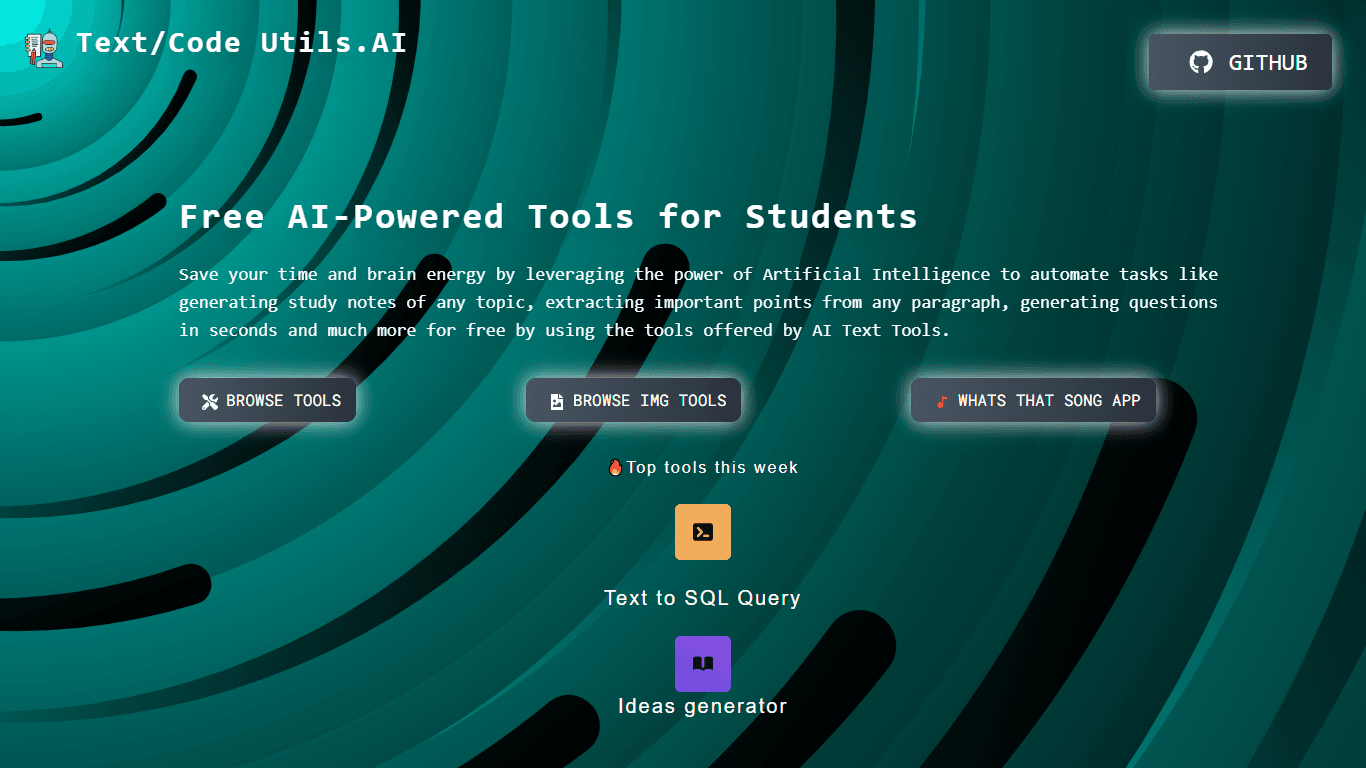Open BROWSE IMG TOOLS button
Screen dimensions: 1366x768
click(x=633, y=400)
